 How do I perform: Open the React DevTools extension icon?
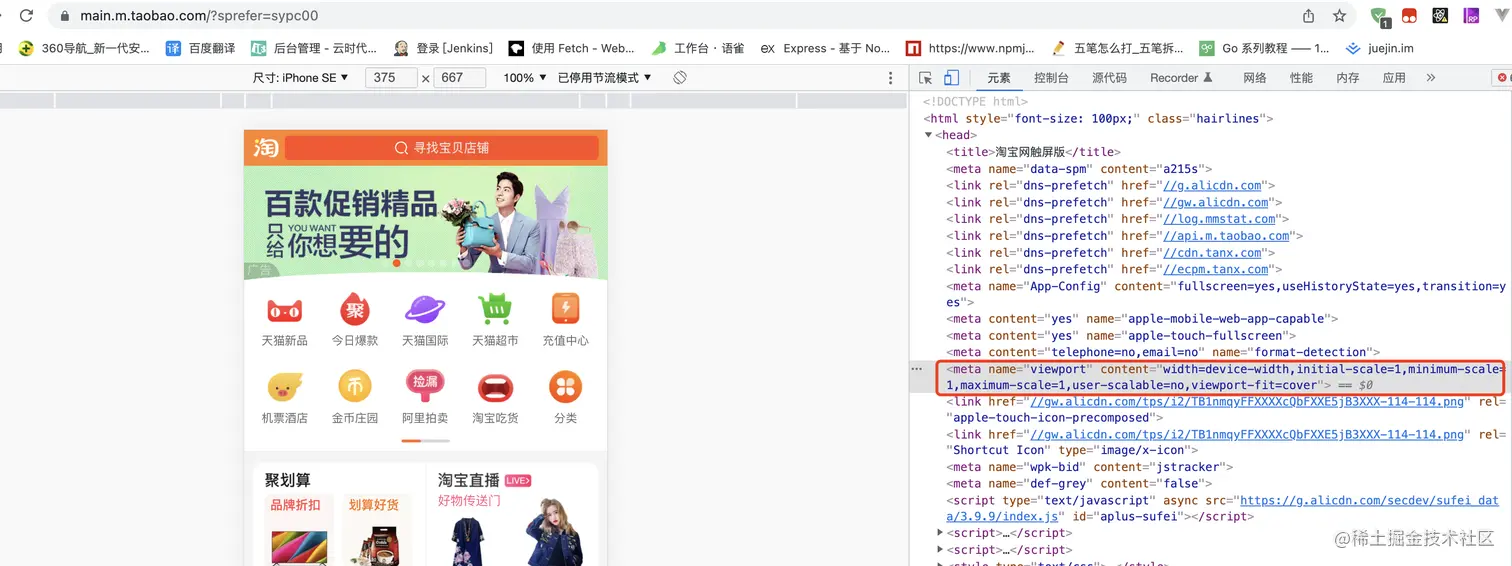1440,16
